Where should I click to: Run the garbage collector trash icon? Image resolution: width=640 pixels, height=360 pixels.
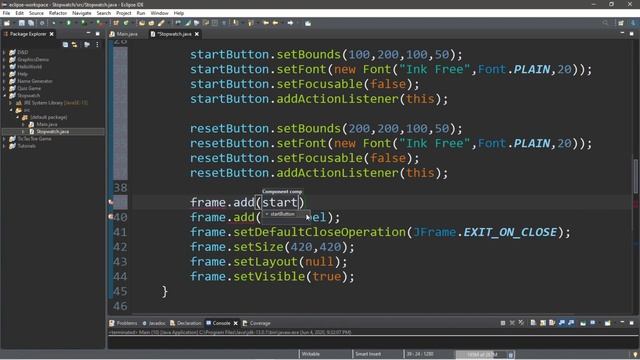(511, 354)
